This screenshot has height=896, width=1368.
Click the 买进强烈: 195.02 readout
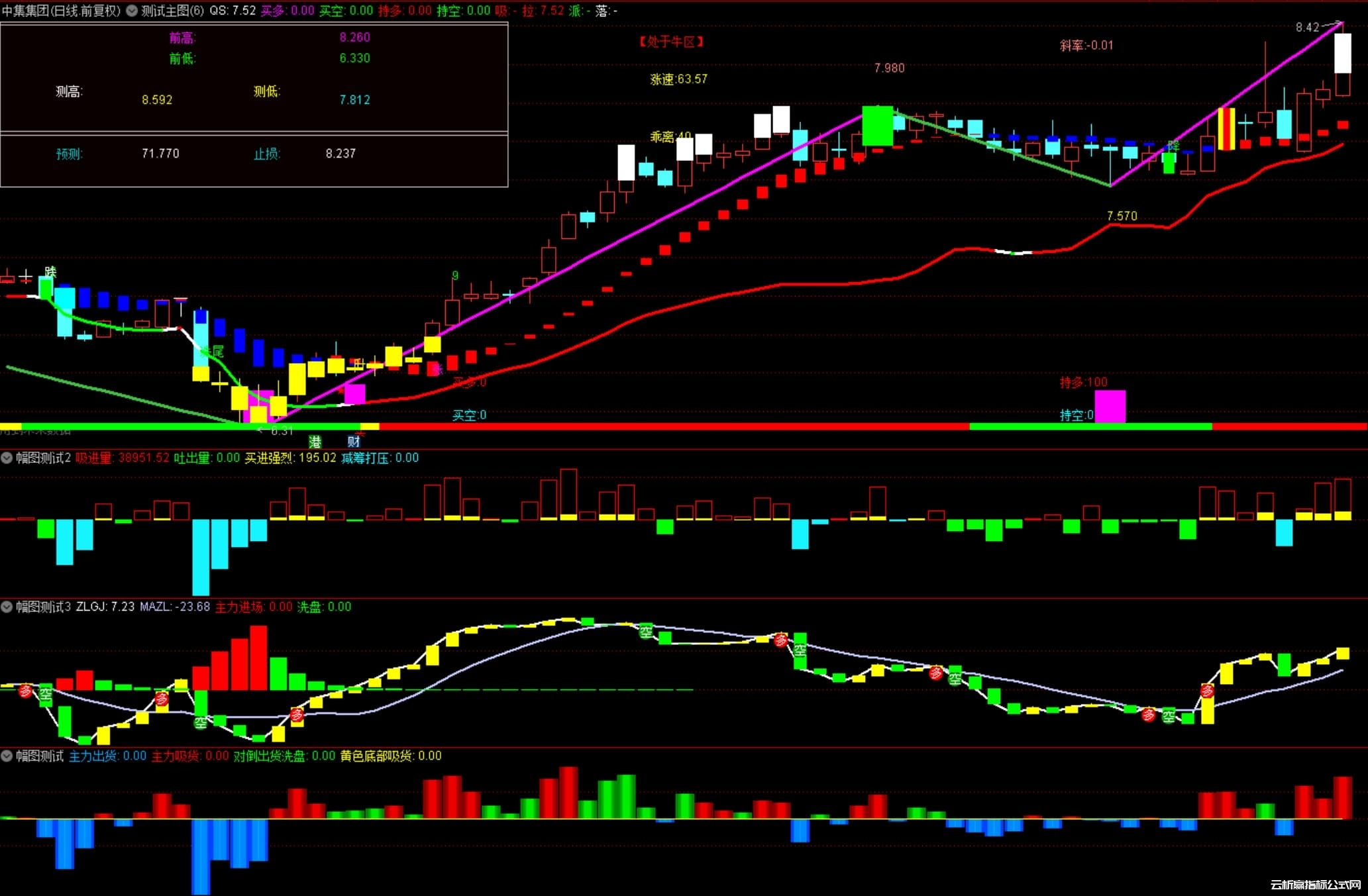pyautogui.click(x=290, y=458)
